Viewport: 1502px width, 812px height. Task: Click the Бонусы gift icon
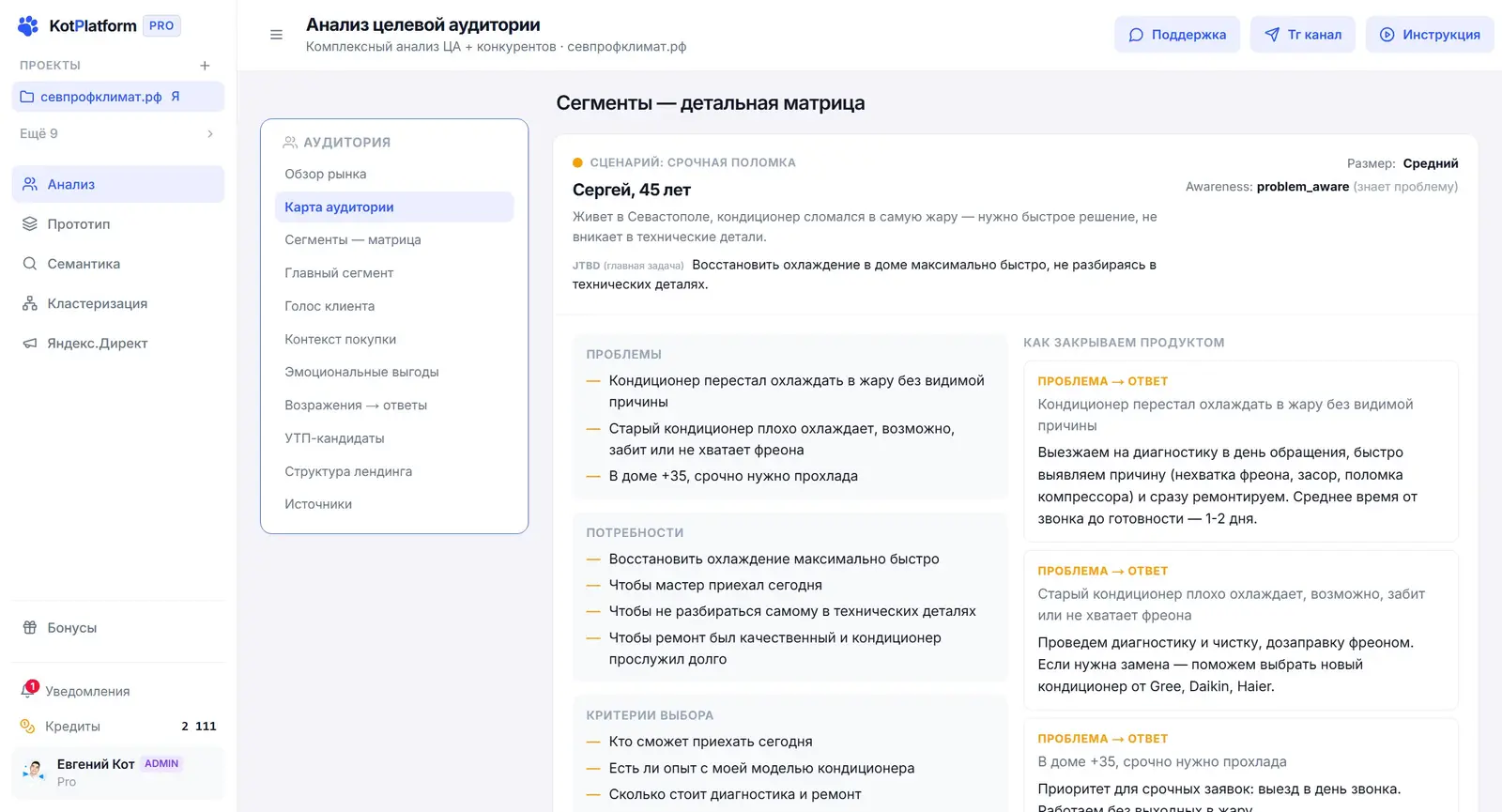(30, 628)
